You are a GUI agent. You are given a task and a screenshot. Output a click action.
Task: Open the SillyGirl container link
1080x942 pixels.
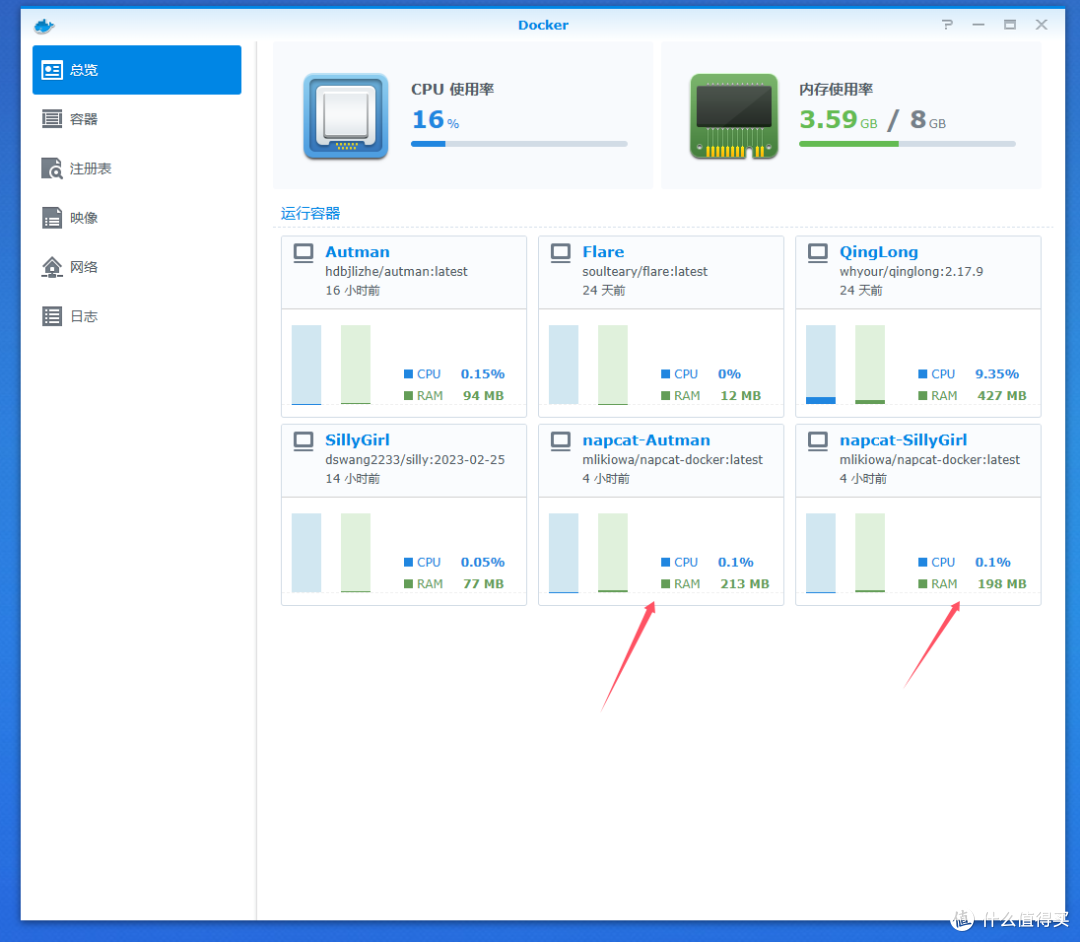point(357,441)
